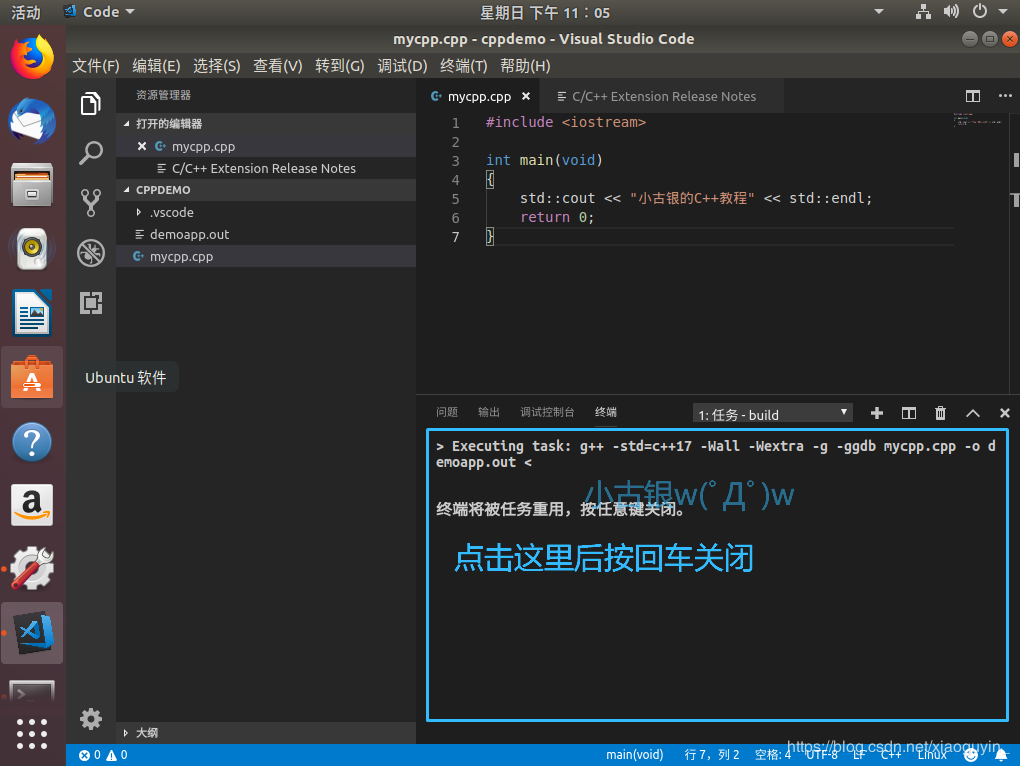This screenshot has height=766, width=1020.
Task: Show applications grid in the dock
Action: (x=32, y=734)
